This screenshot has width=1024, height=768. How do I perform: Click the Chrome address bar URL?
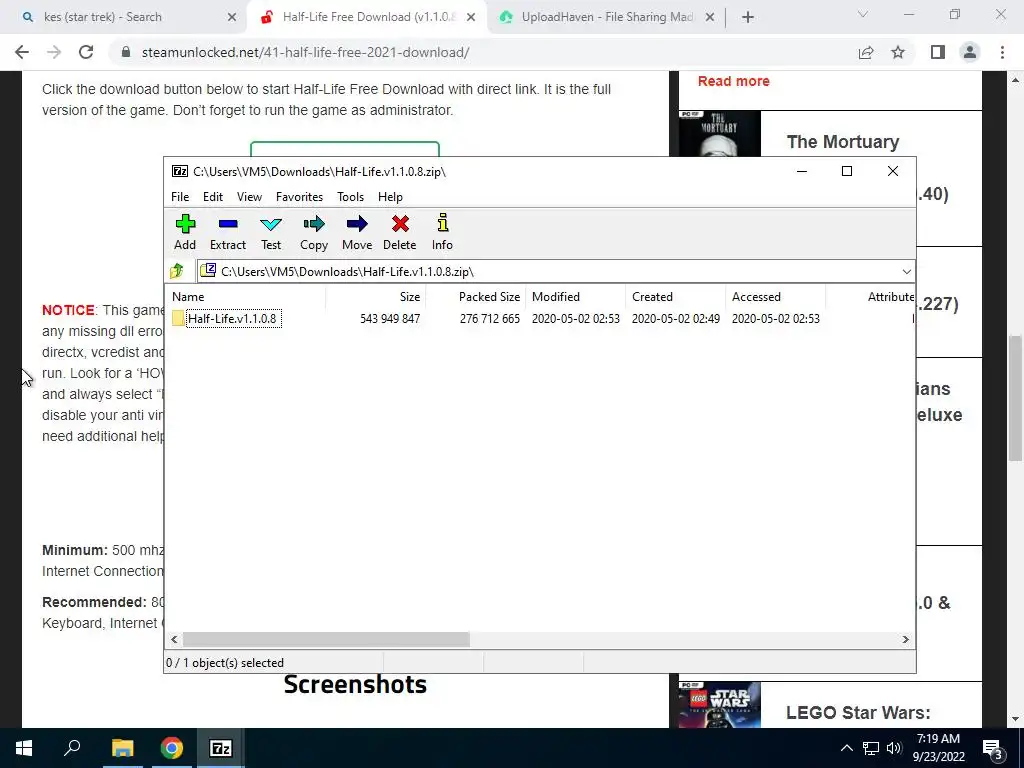tap(305, 52)
